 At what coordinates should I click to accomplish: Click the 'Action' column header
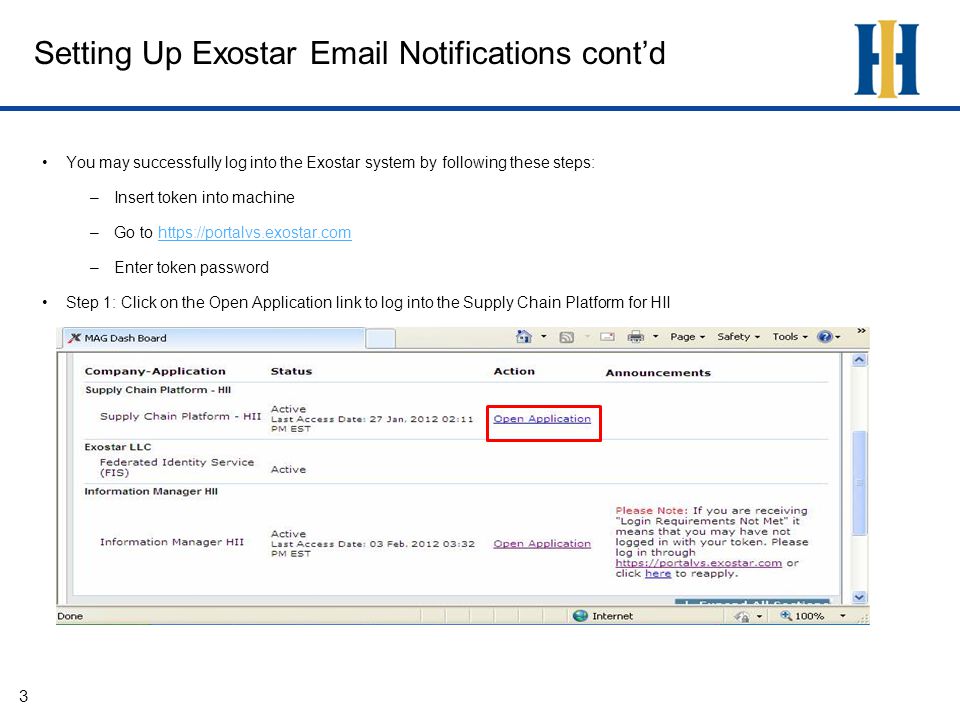point(514,371)
